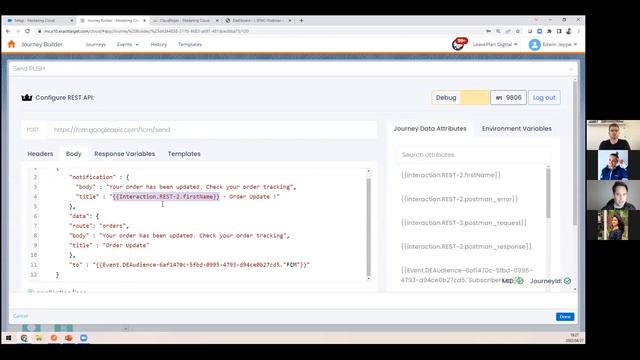
Task: Open Chrome from the taskbar
Action: (24, 338)
